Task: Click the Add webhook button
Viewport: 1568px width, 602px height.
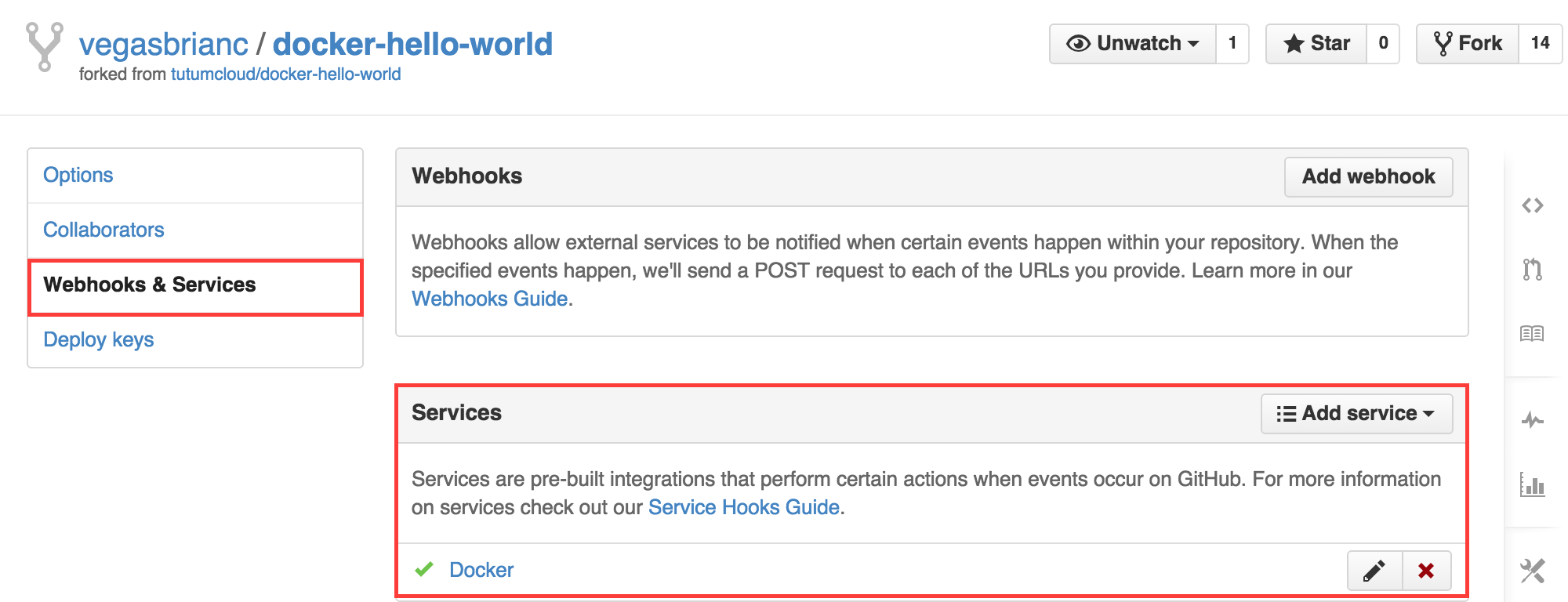Action: pyautogui.click(x=1368, y=176)
